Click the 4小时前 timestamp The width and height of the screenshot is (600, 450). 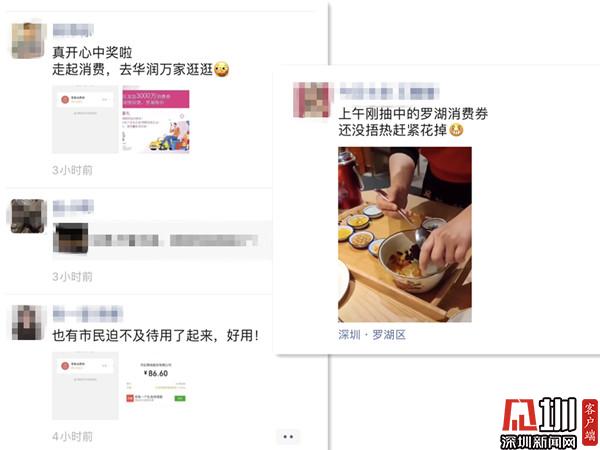pyautogui.click(x=72, y=437)
